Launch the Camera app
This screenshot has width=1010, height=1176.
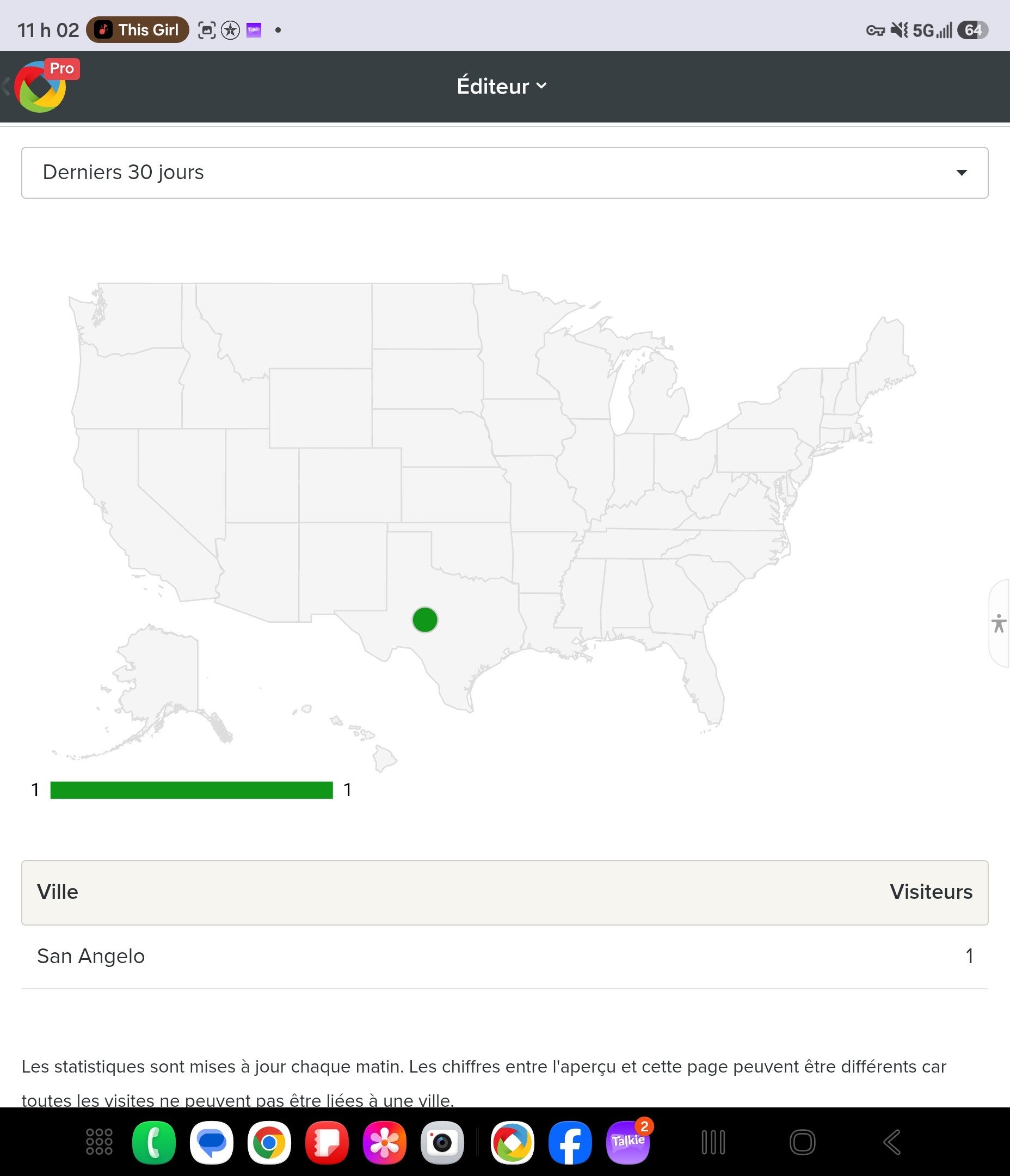(442, 1142)
